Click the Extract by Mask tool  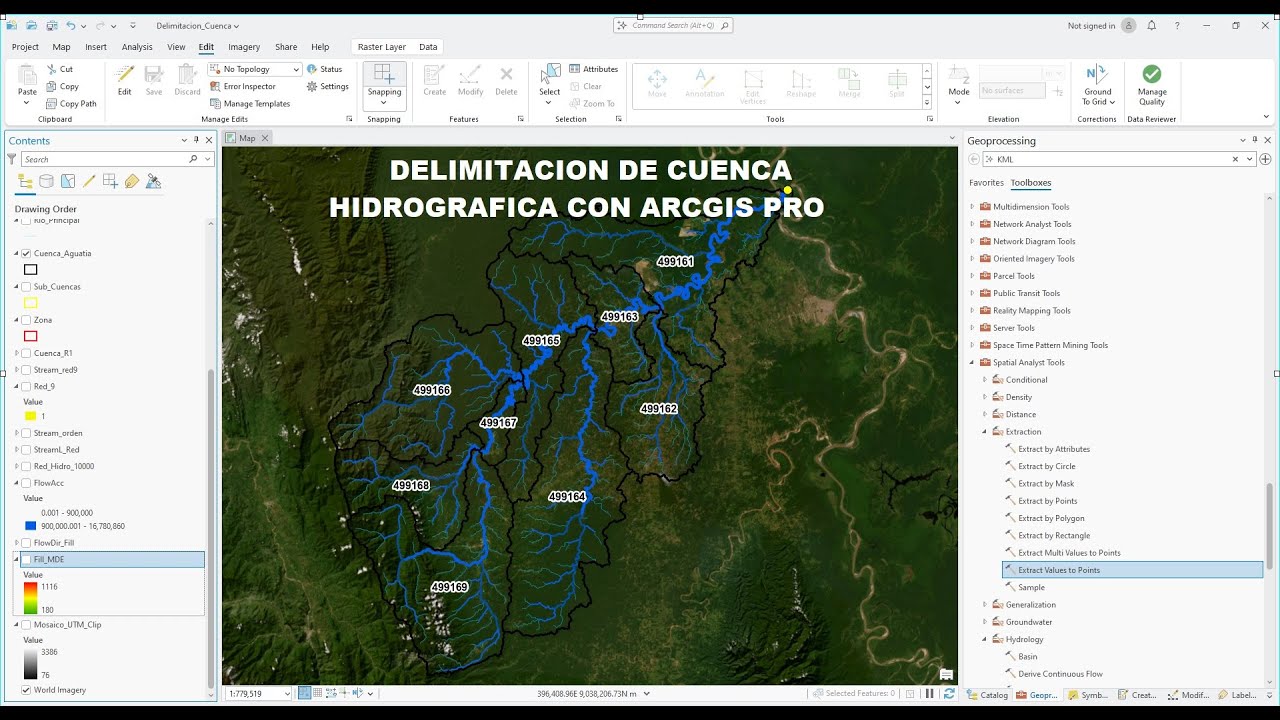(1046, 484)
